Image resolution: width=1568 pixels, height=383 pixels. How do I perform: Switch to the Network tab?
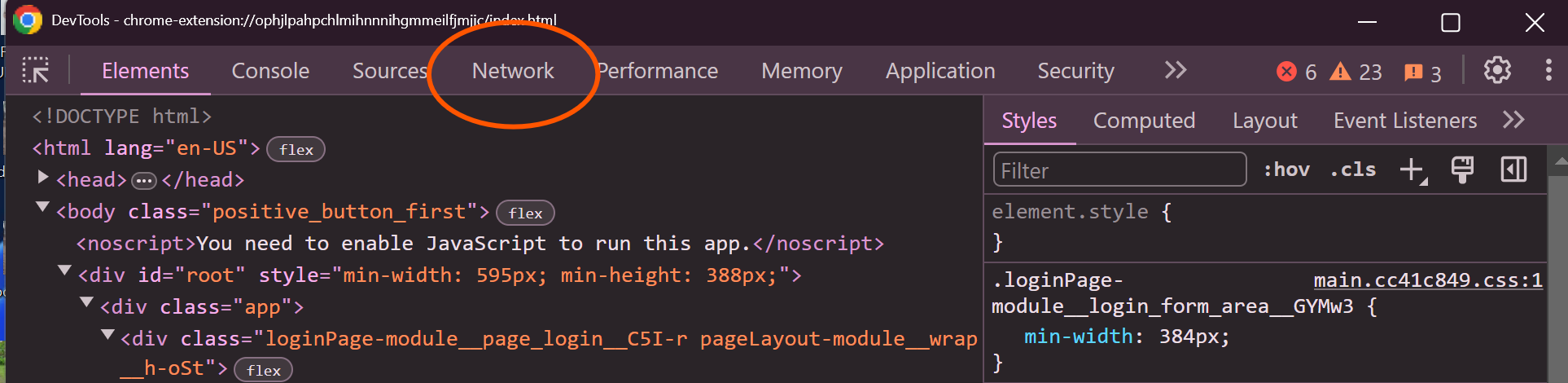click(x=513, y=71)
